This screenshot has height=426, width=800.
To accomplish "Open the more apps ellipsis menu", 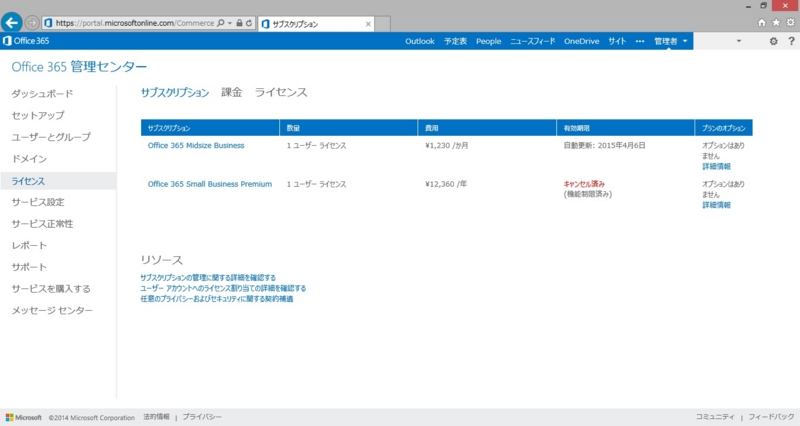I will point(640,41).
